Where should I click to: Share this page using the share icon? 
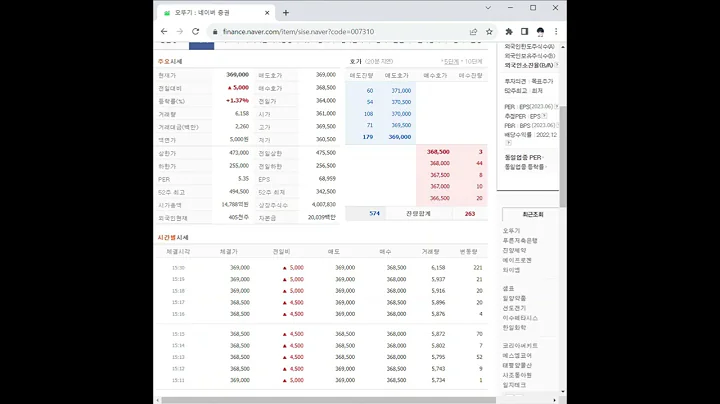pyautogui.click(x=473, y=32)
